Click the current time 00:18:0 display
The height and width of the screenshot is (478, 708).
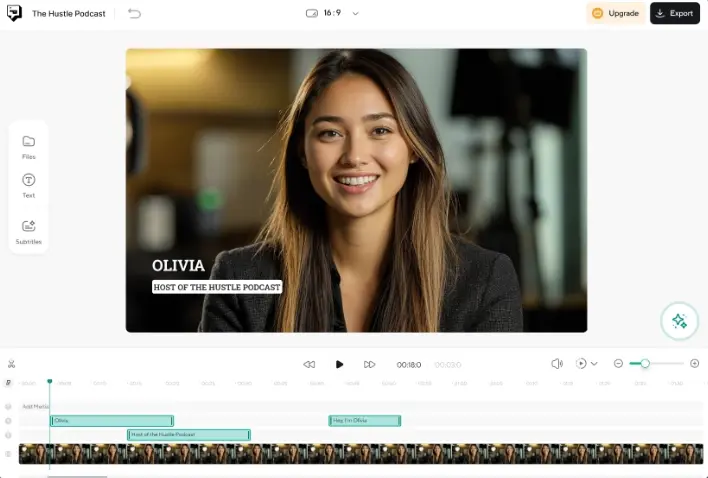409,365
